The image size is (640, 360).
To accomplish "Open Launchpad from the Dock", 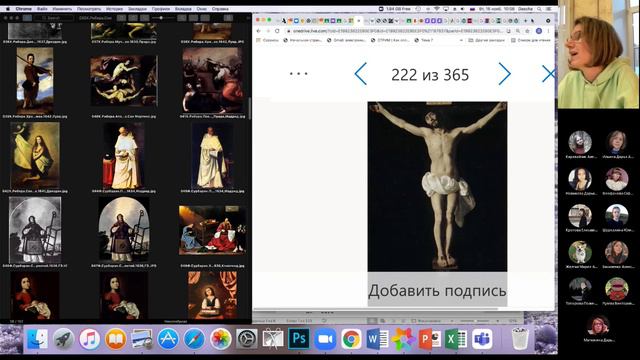I will pyautogui.click(x=63, y=339).
